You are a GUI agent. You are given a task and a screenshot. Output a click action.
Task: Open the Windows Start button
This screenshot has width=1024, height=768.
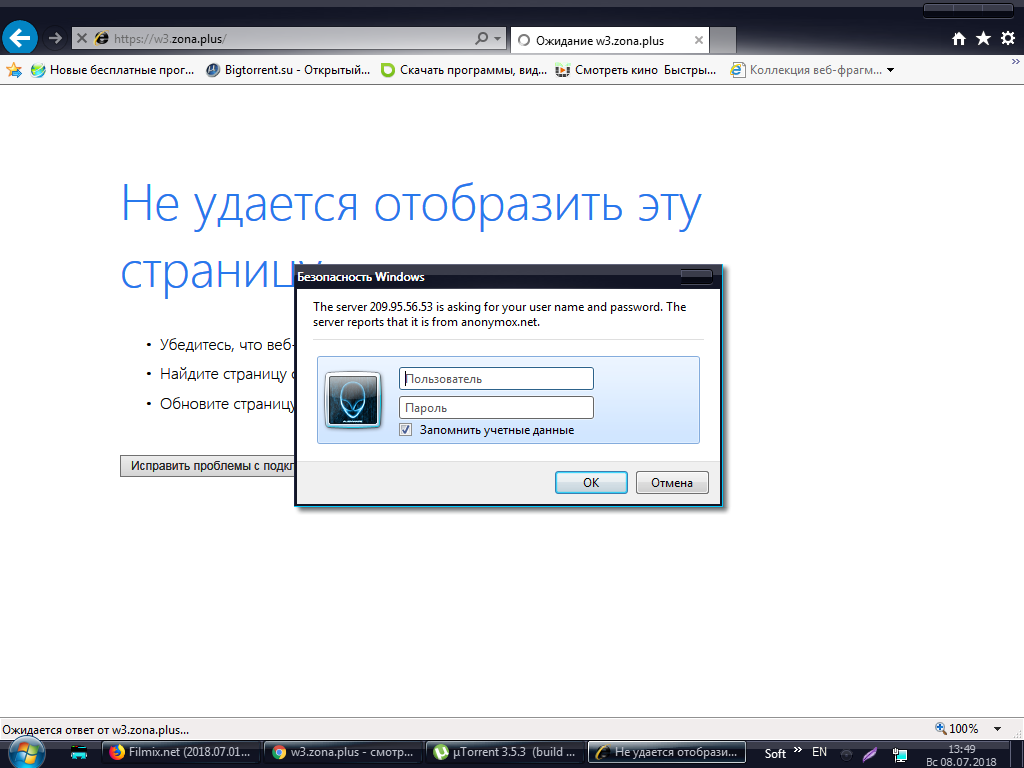pos(26,752)
